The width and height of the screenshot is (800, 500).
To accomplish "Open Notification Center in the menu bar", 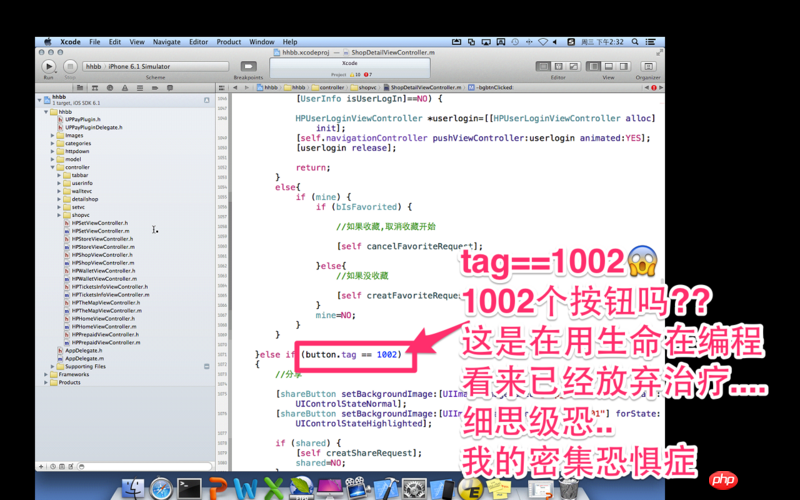I will coord(651,42).
